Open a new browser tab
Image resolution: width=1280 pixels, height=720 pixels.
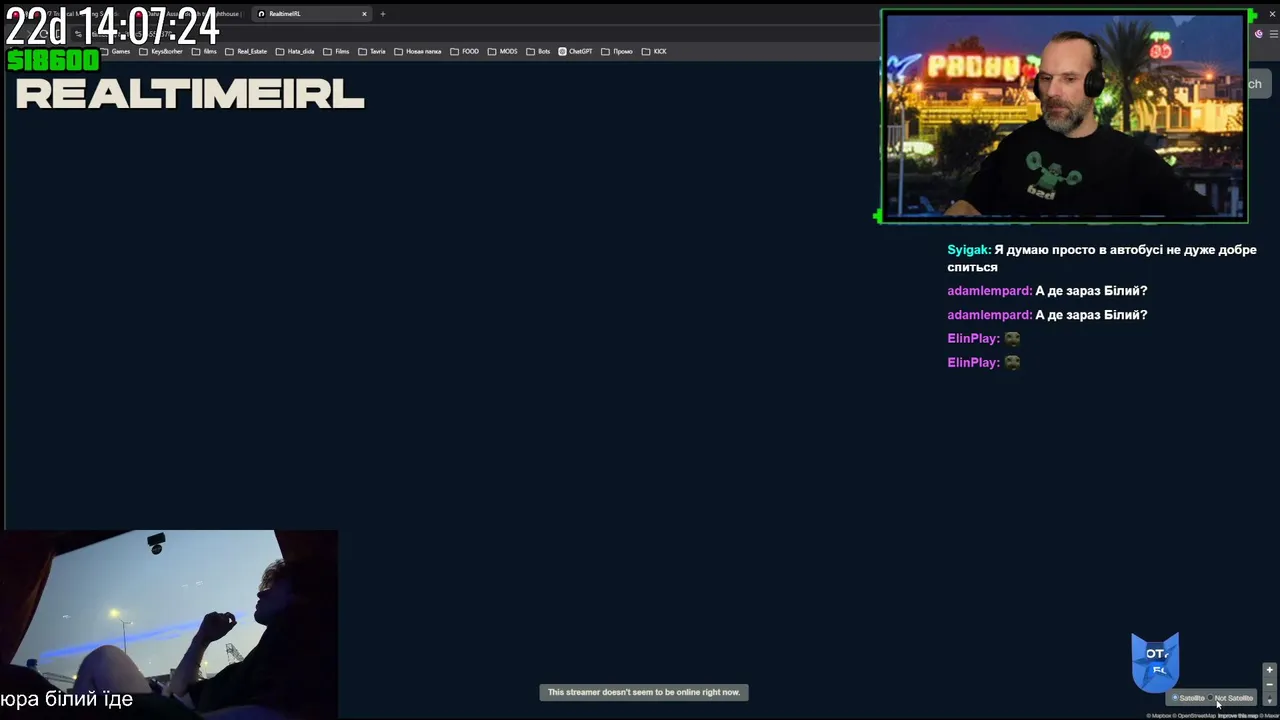point(382,14)
